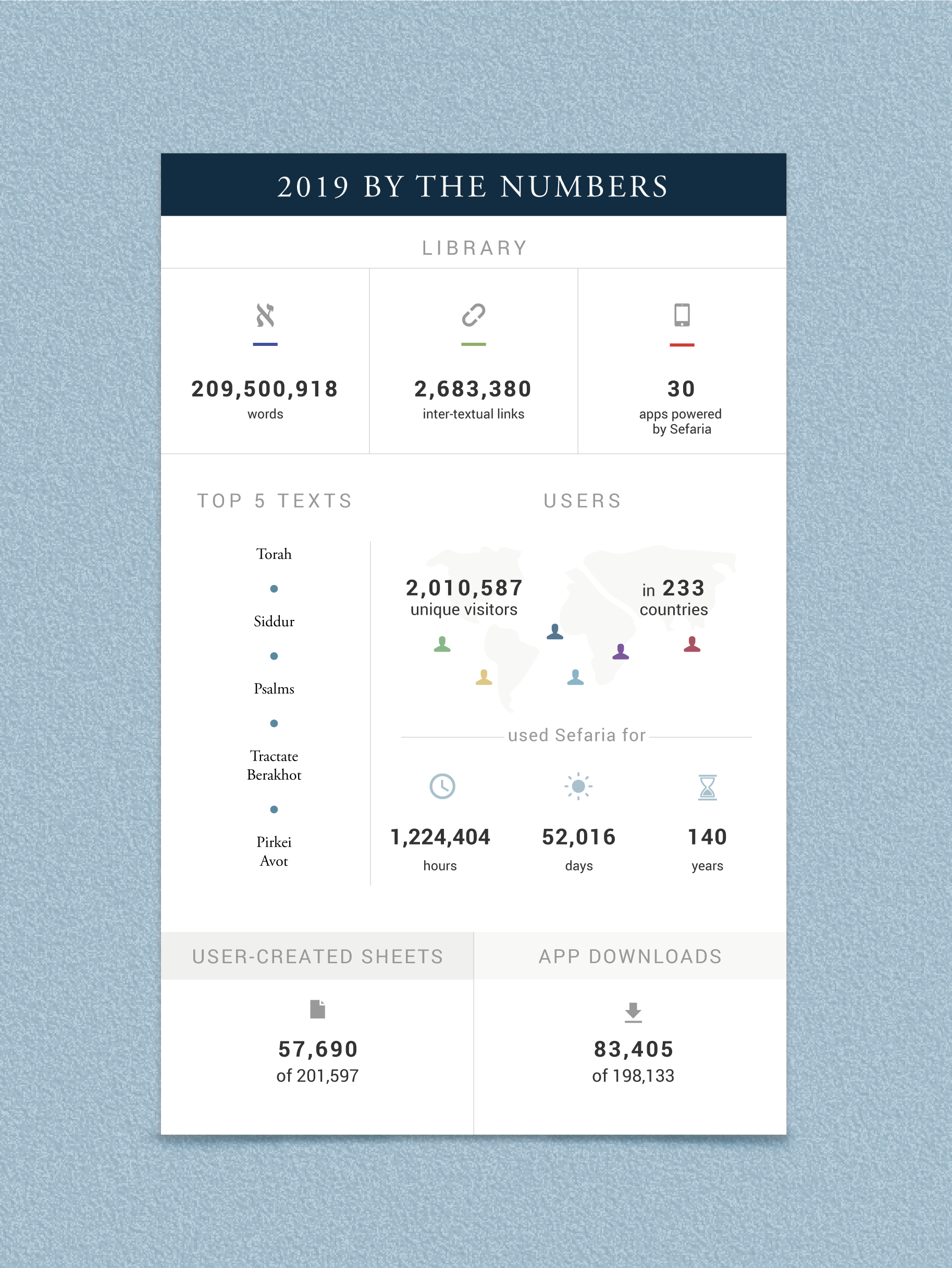Click the download arrow icon
Image resolution: width=952 pixels, height=1268 pixels.
633,1012
